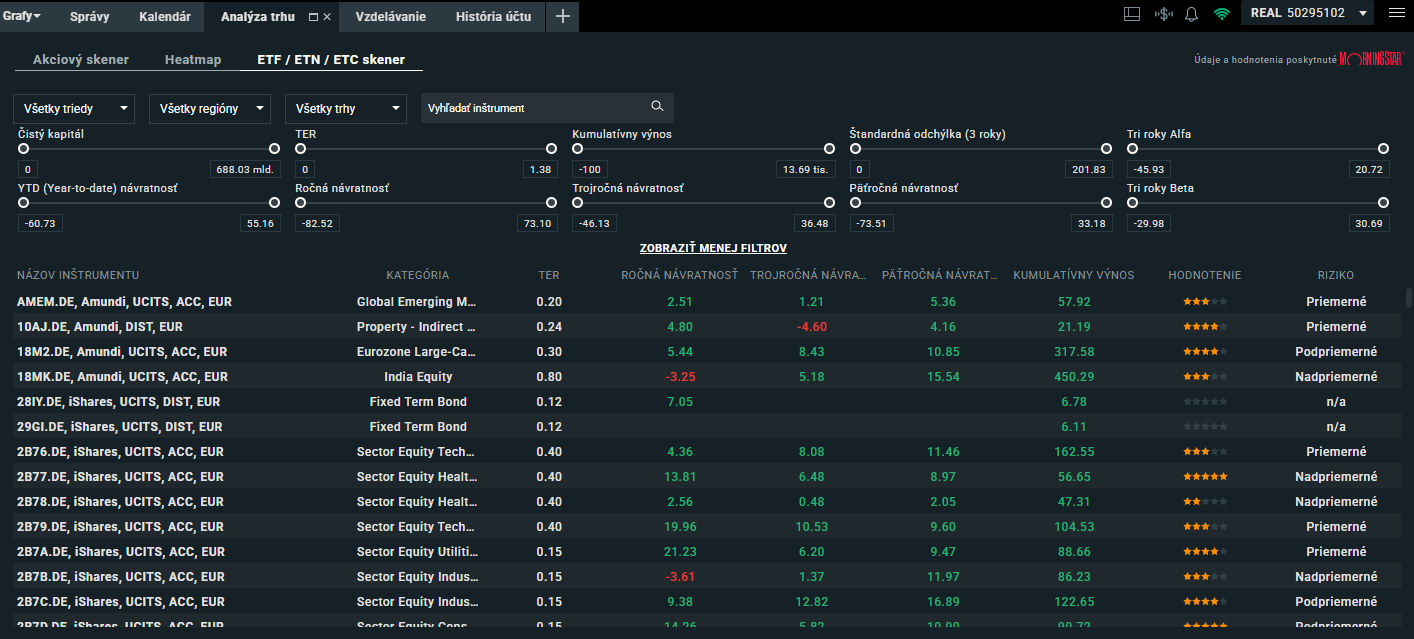
Task: Focus the Vyhľadať inštrument search field
Action: click(530, 108)
